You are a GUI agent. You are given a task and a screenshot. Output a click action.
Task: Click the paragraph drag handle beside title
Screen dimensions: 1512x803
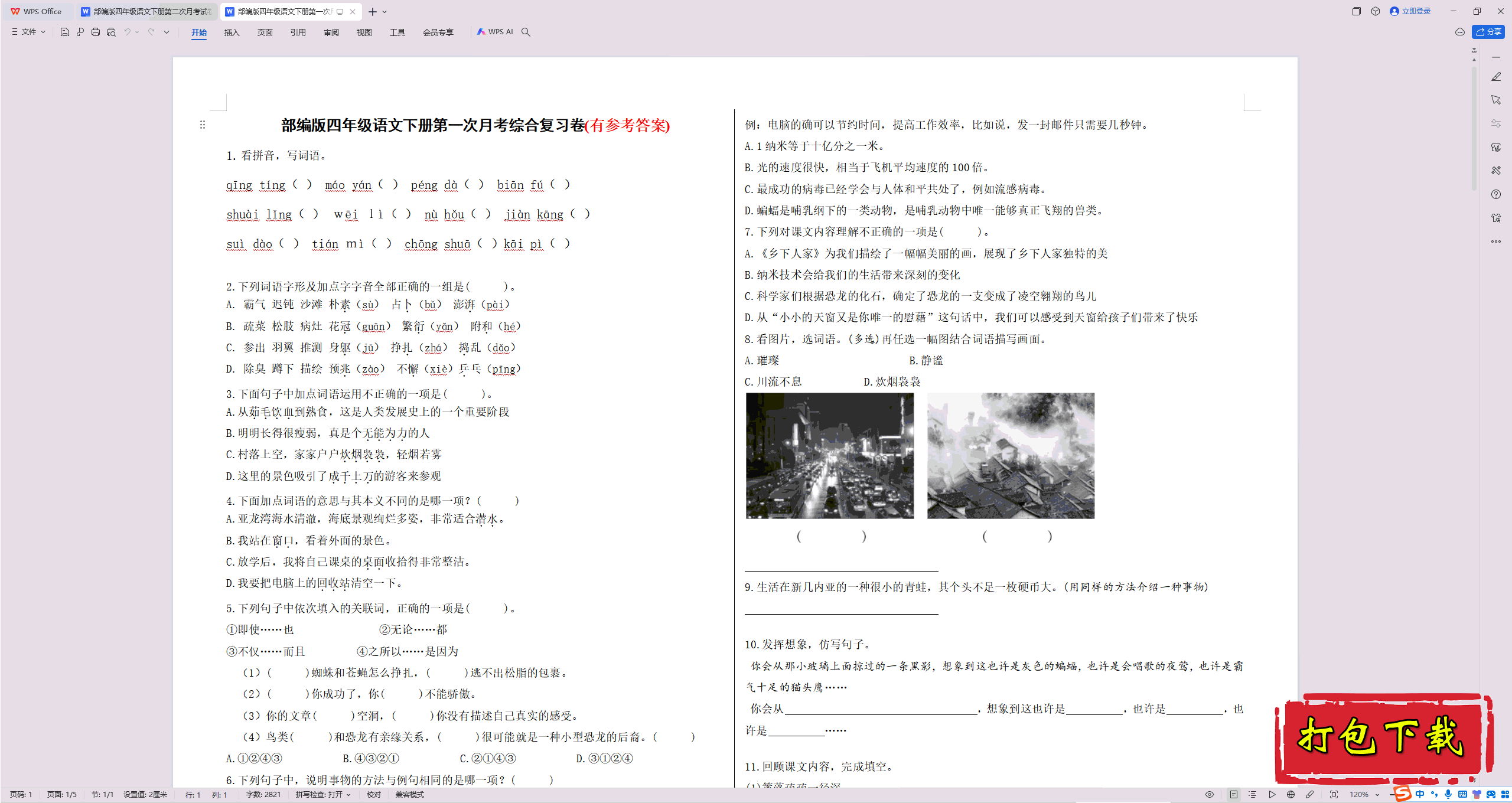203,125
